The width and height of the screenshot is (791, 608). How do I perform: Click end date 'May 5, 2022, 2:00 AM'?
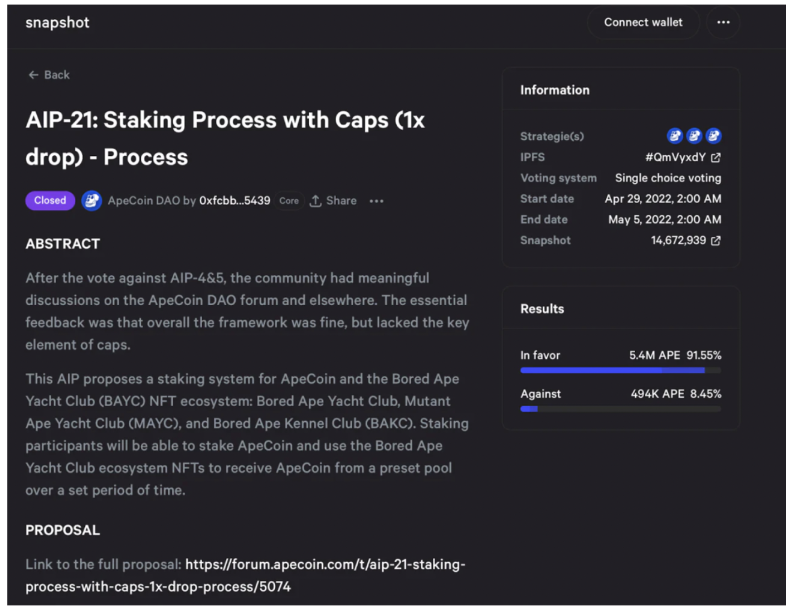(664, 219)
